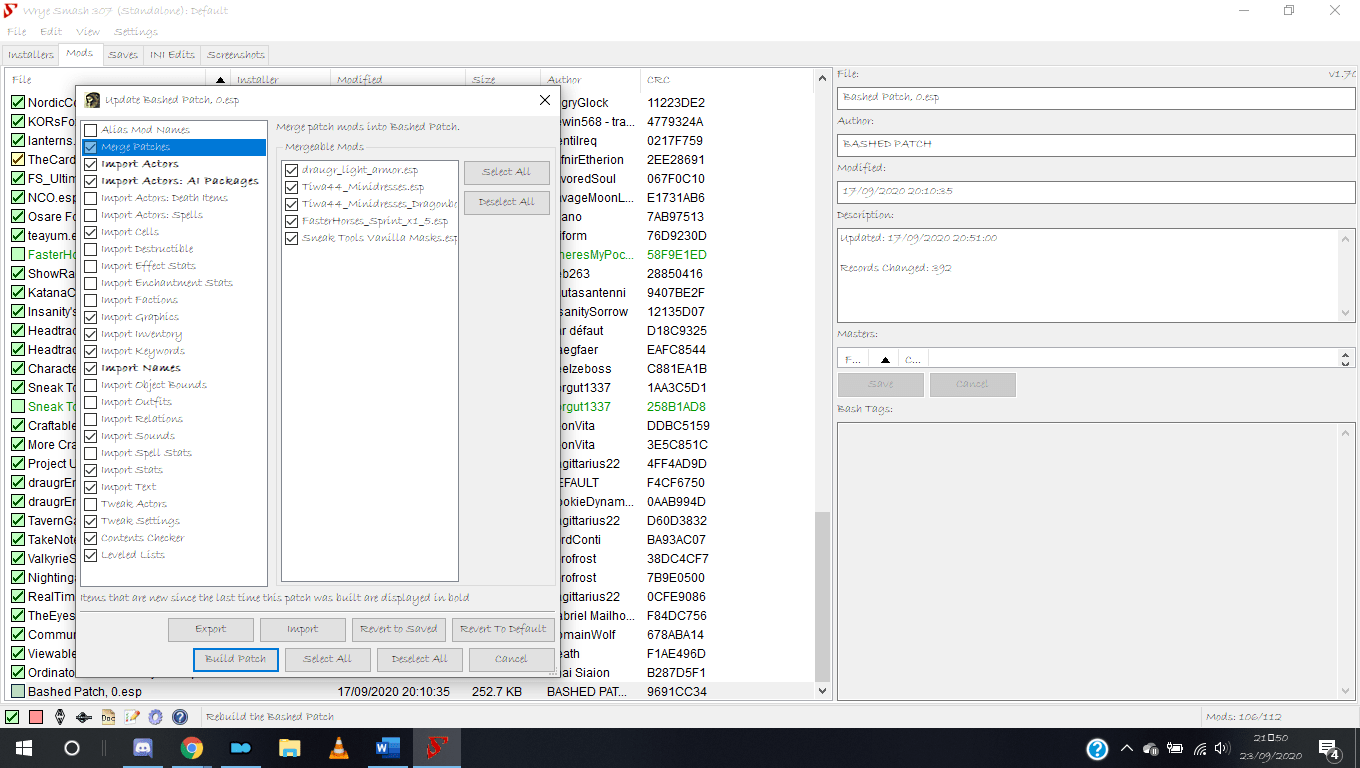Click the File column sort arrow

click(221, 80)
